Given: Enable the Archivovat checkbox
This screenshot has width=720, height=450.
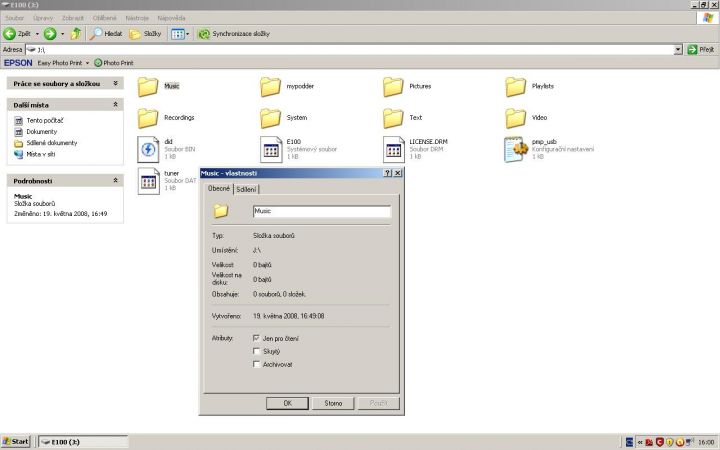Looking at the screenshot, I should coord(256,364).
